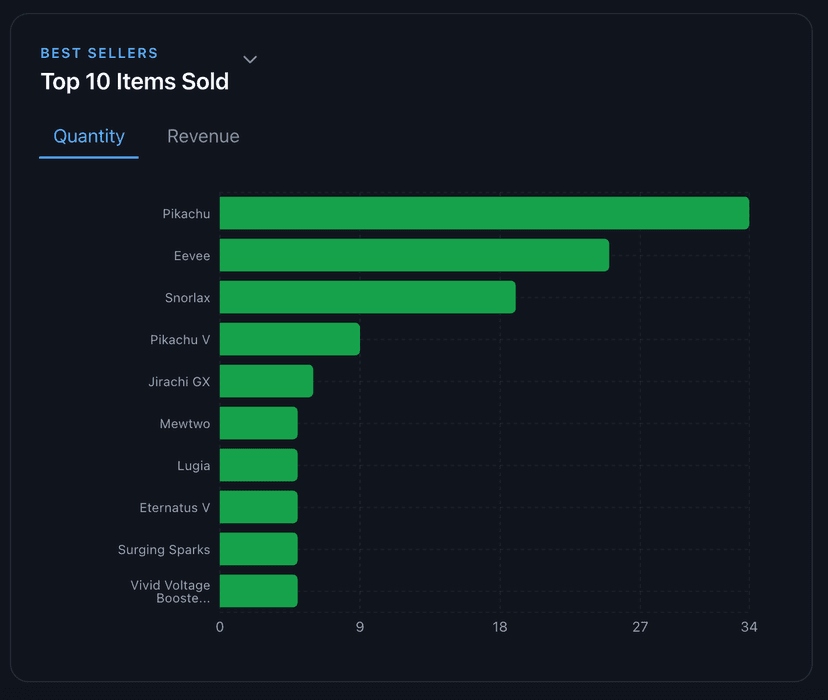Select the Quantity tab
The image size is (828, 700).
click(88, 136)
